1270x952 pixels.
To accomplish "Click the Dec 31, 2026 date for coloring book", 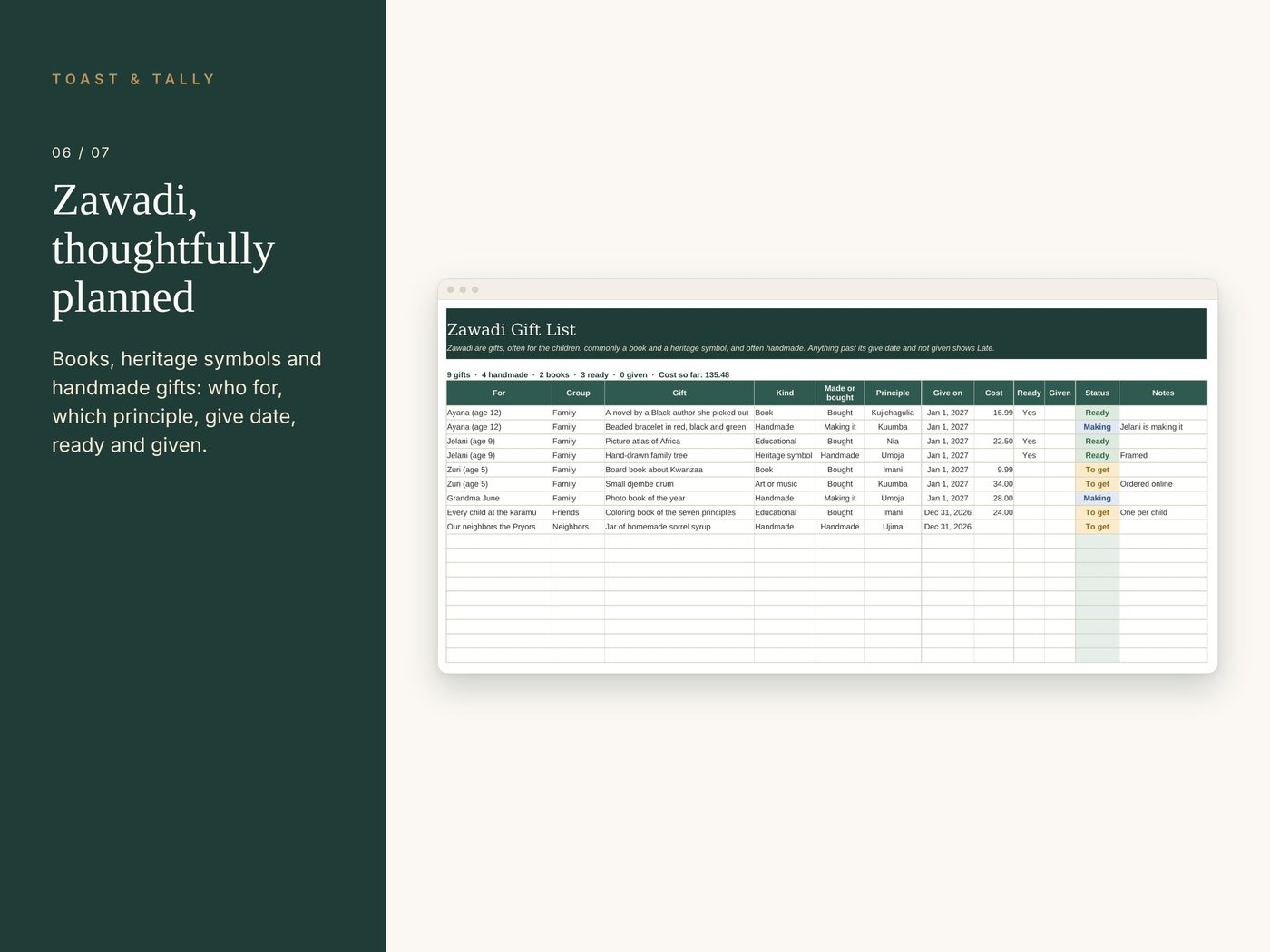I will click(x=948, y=513).
